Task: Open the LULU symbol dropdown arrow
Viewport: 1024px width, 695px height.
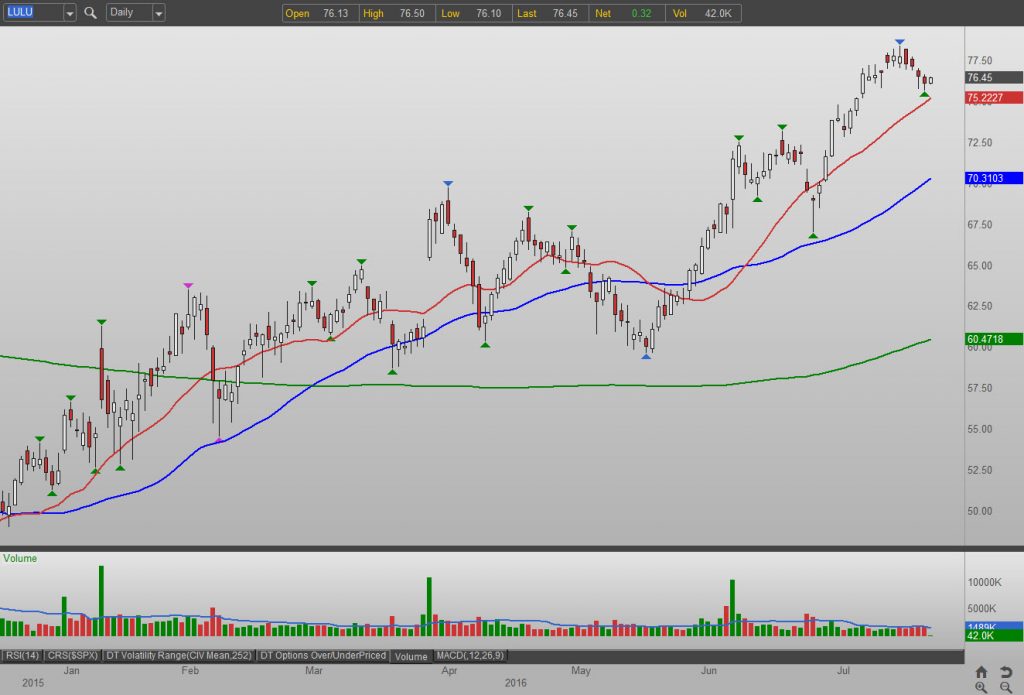Action: pyautogui.click(x=70, y=12)
